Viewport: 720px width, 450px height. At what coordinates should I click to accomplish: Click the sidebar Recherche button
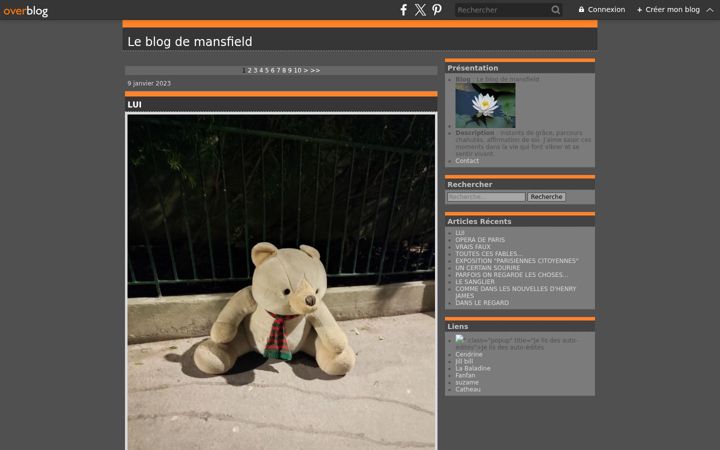(546, 197)
